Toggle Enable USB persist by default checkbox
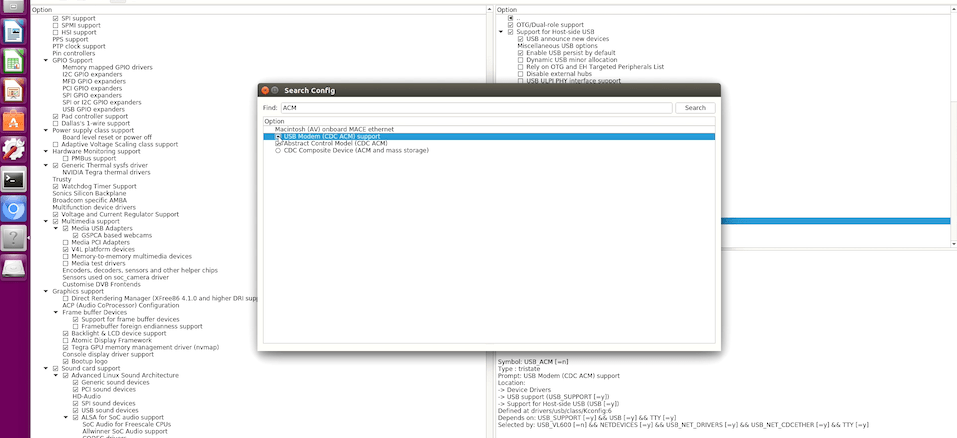Image resolution: width=957 pixels, height=438 pixels. click(x=521, y=53)
